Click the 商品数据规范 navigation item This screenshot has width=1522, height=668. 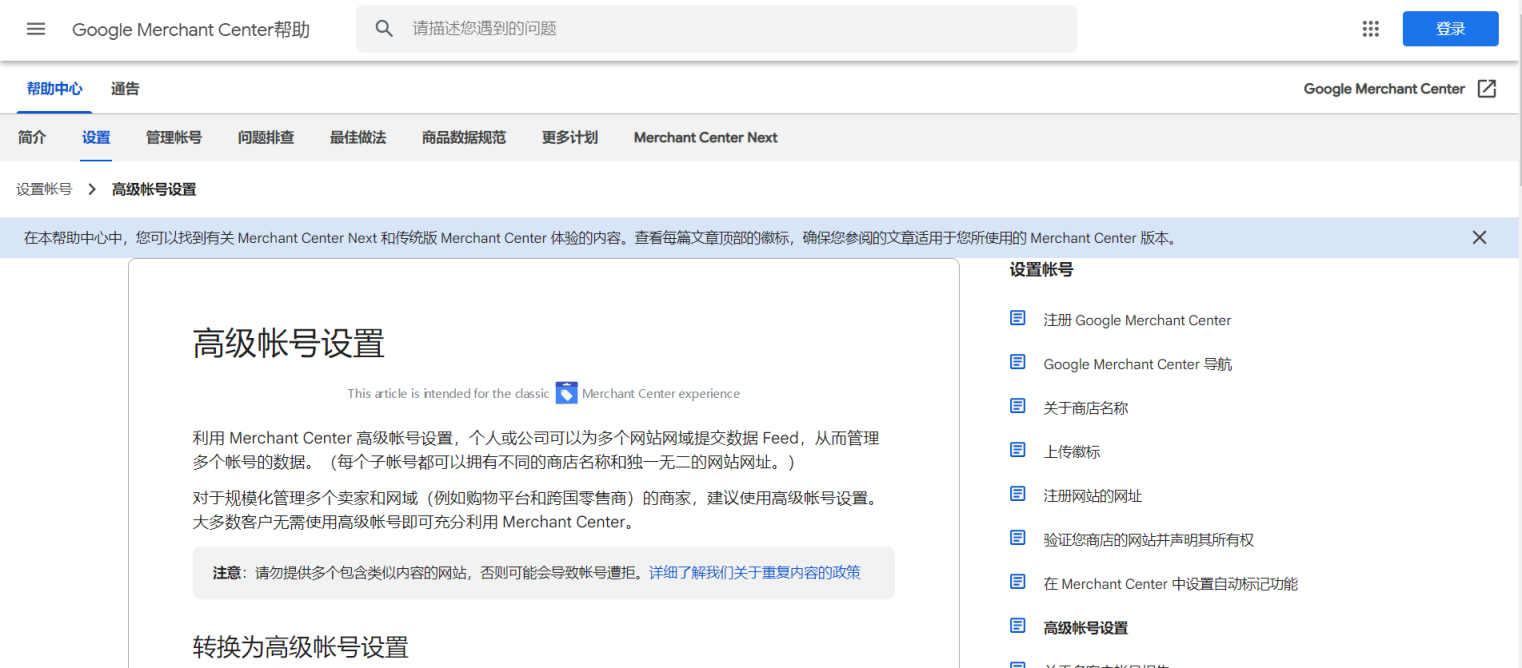coord(464,137)
